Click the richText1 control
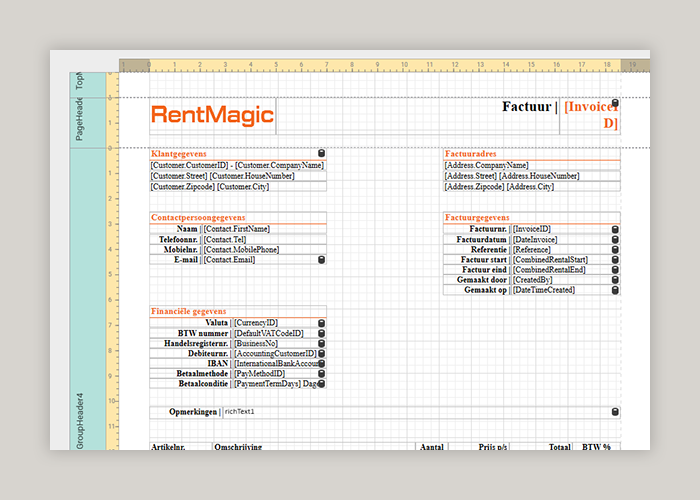 coord(421,412)
